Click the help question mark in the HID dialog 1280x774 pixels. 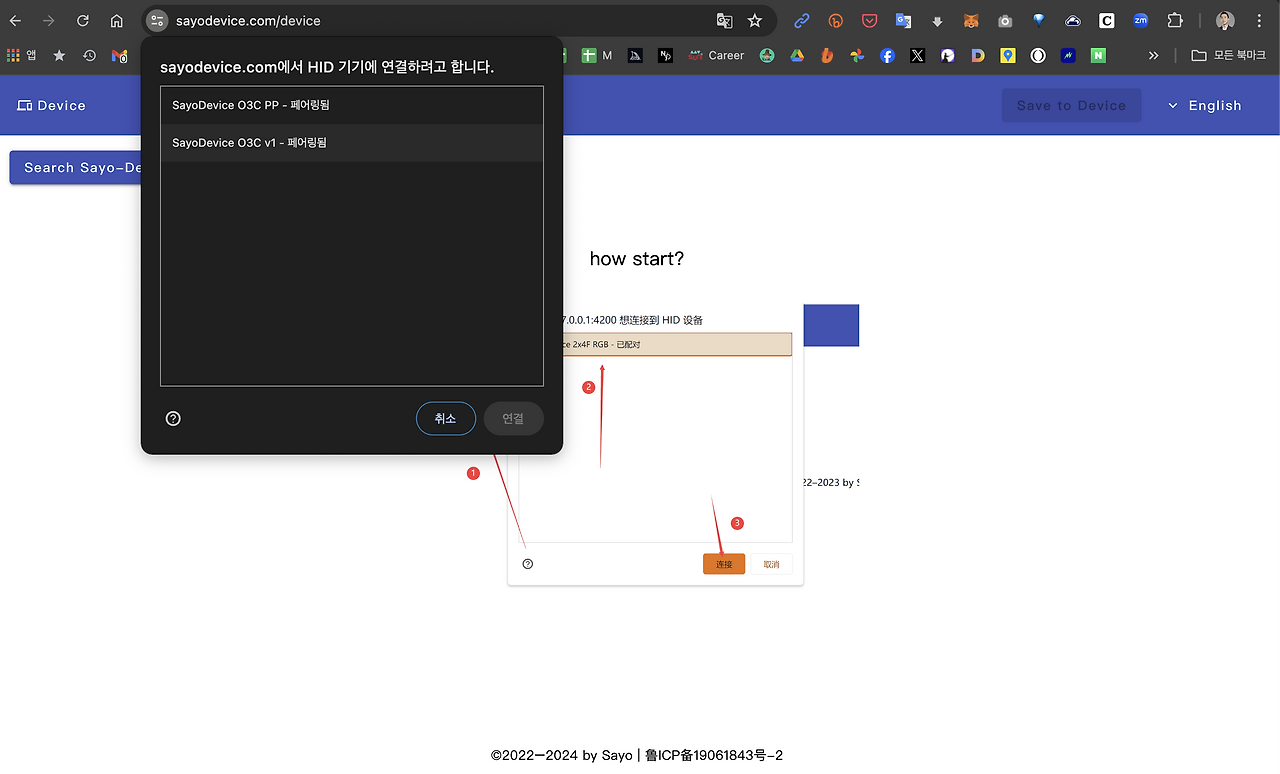173,418
